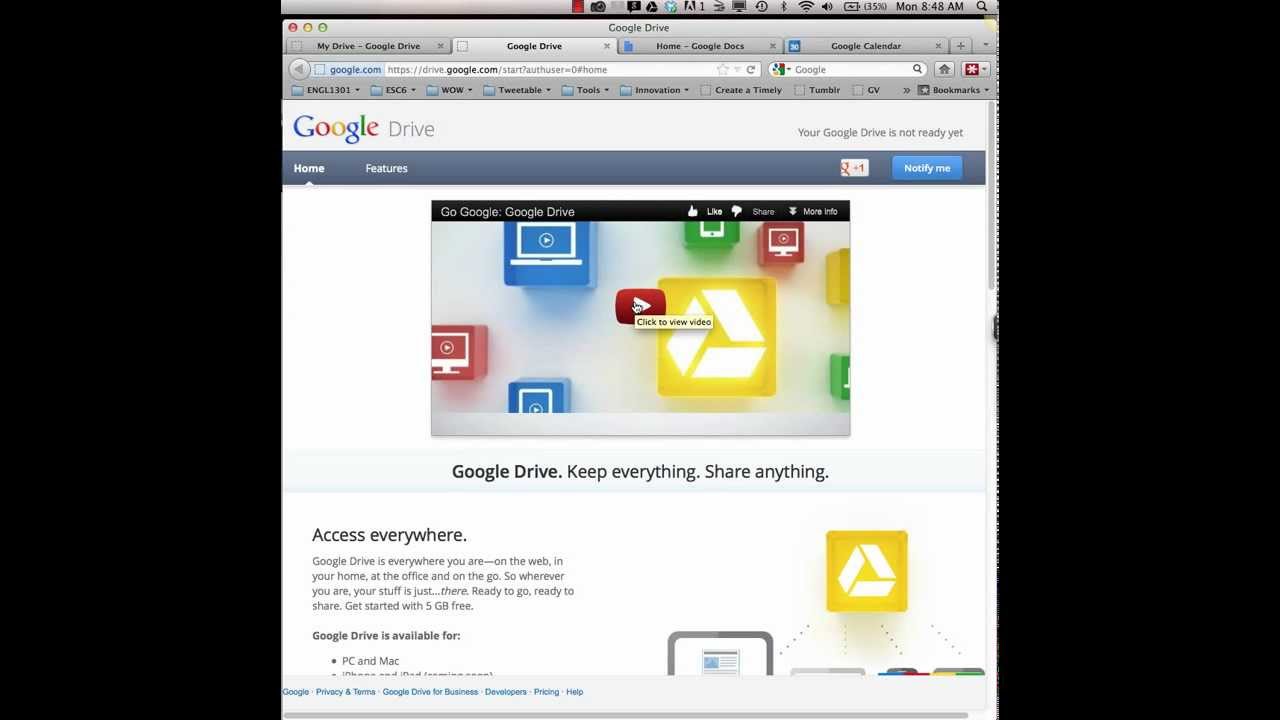Image resolution: width=1280 pixels, height=720 pixels.
Task: Open a new tab with plus button
Action: (x=961, y=46)
